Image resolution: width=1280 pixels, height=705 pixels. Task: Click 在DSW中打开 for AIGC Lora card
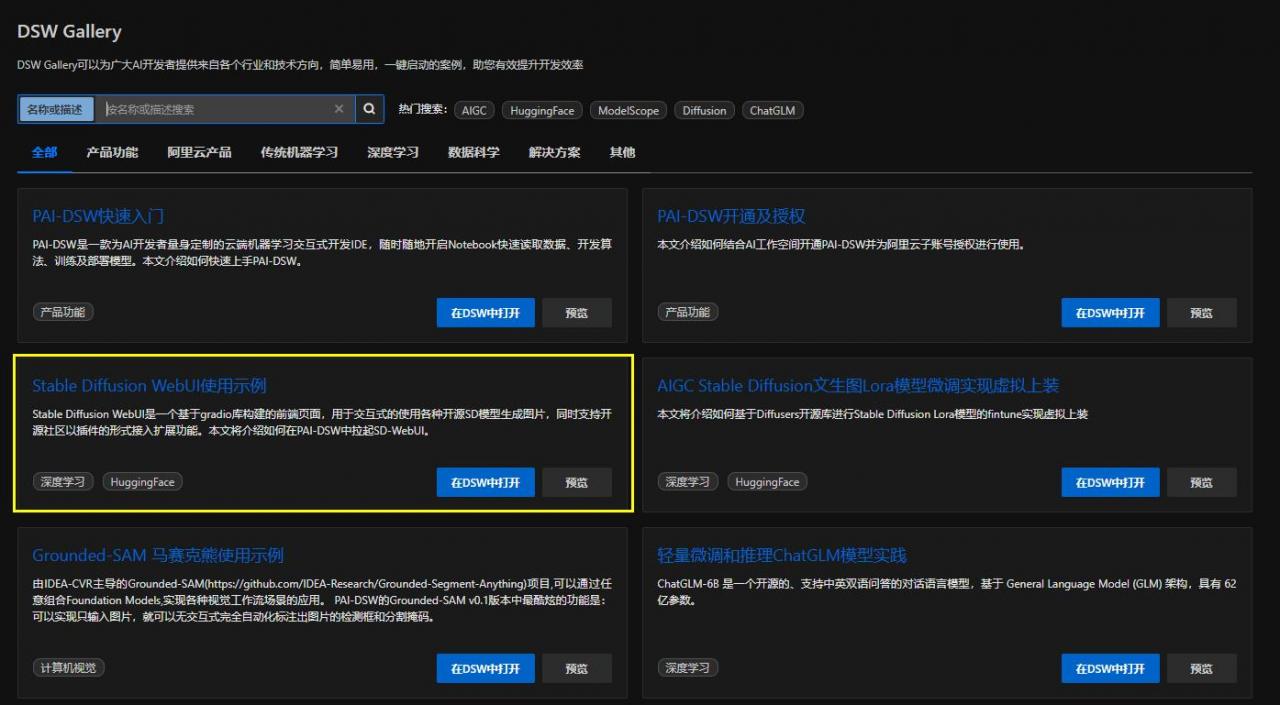1111,482
